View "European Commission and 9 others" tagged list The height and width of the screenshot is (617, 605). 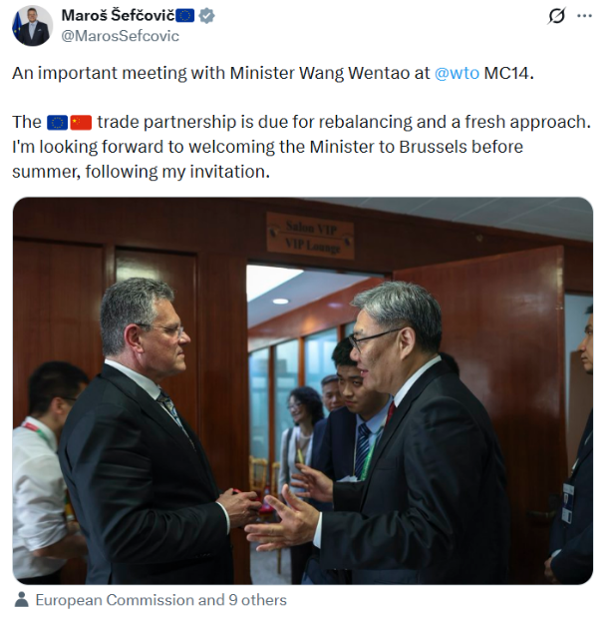(161, 600)
